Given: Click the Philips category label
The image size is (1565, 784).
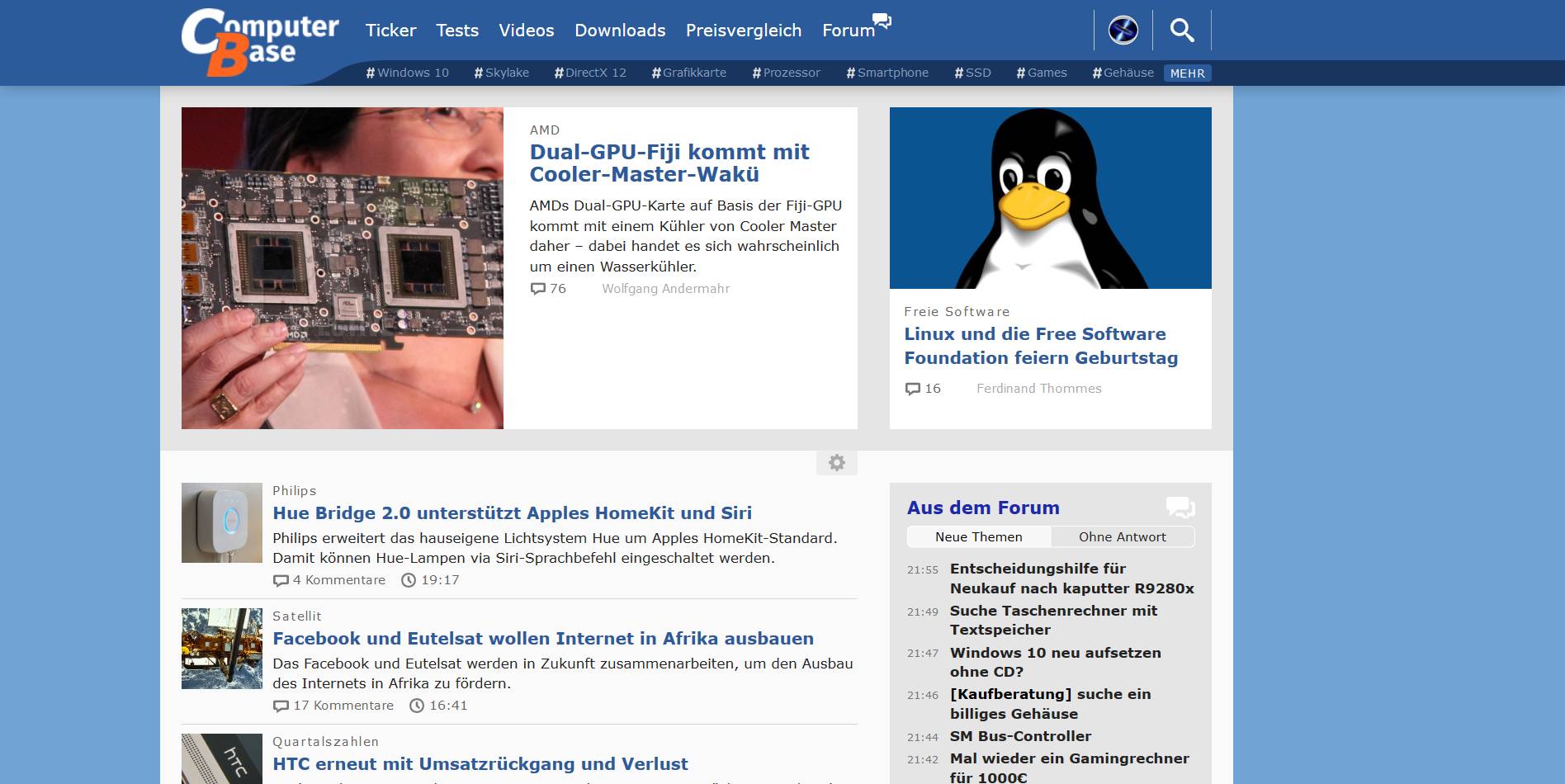Looking at the screenshot, I should 295,491.
